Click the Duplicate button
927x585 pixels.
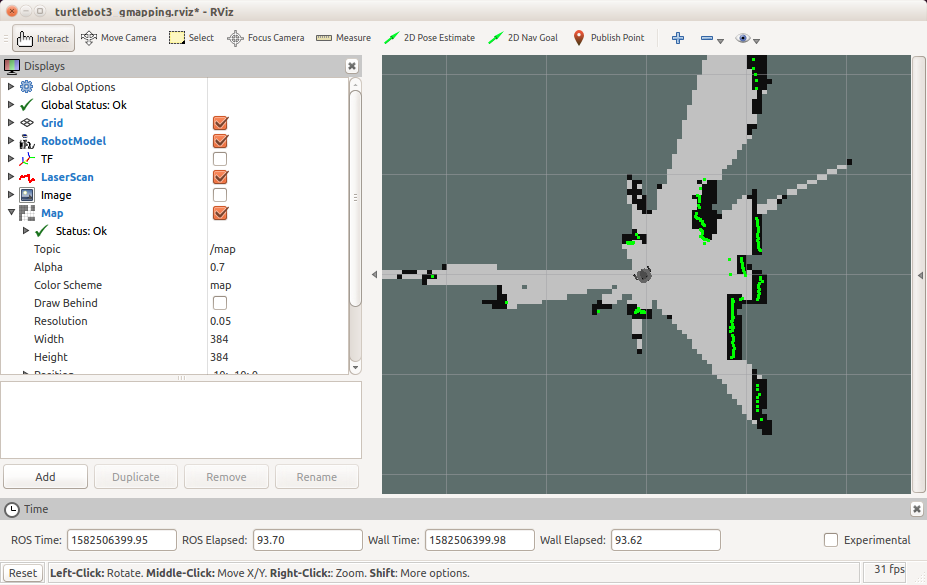[136, 477]
